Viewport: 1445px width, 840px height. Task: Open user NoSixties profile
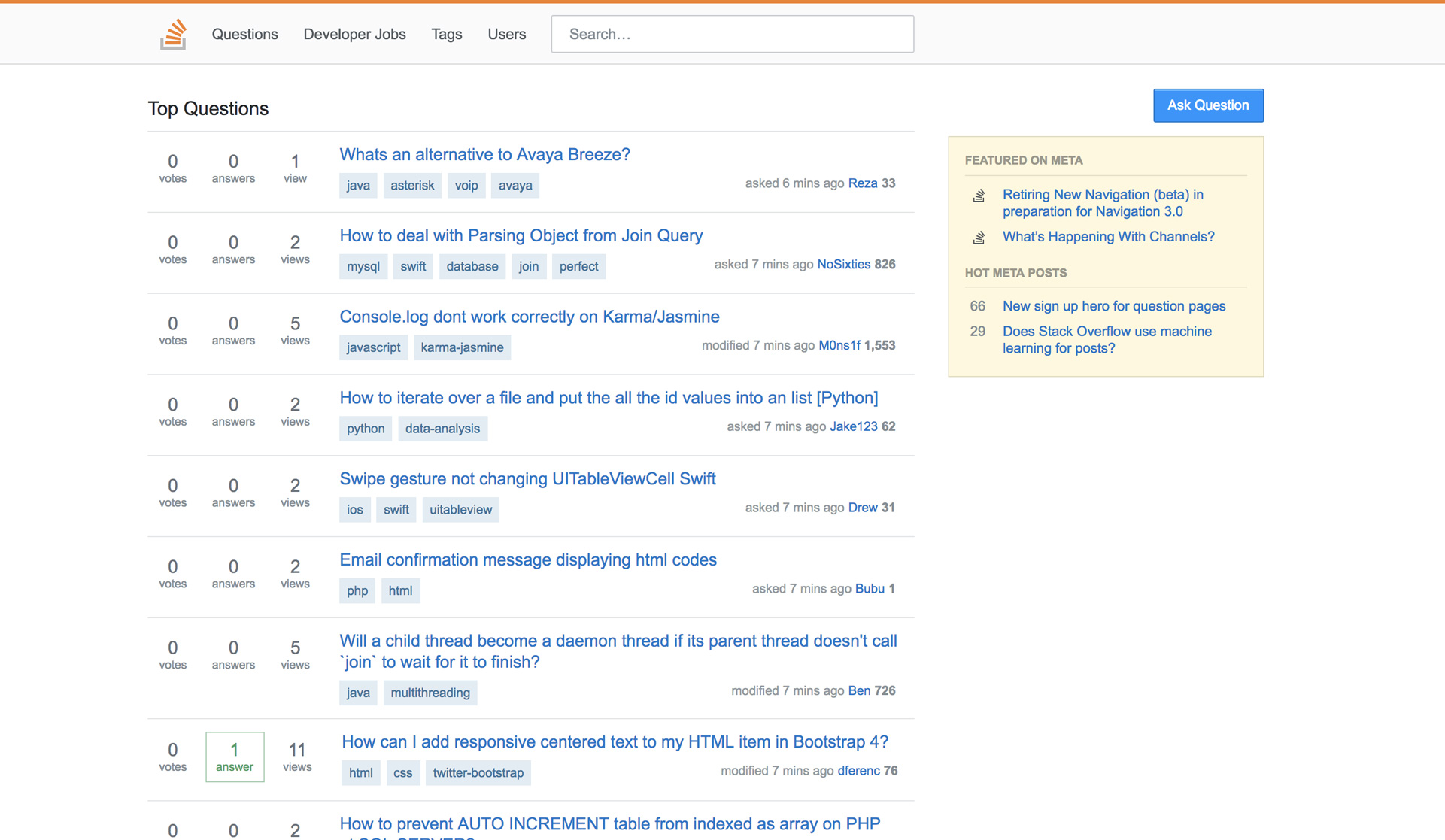843,264
